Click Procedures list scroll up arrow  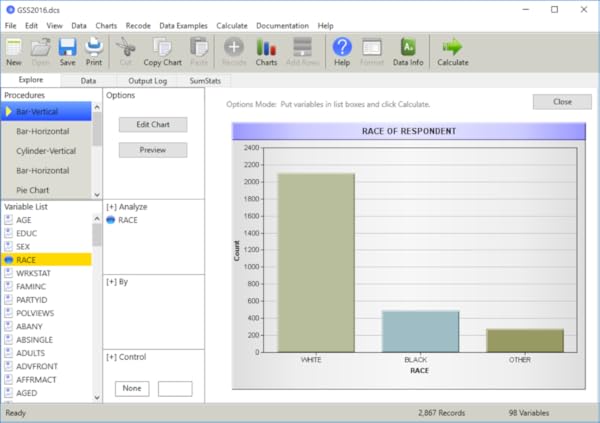pos(97,107)
